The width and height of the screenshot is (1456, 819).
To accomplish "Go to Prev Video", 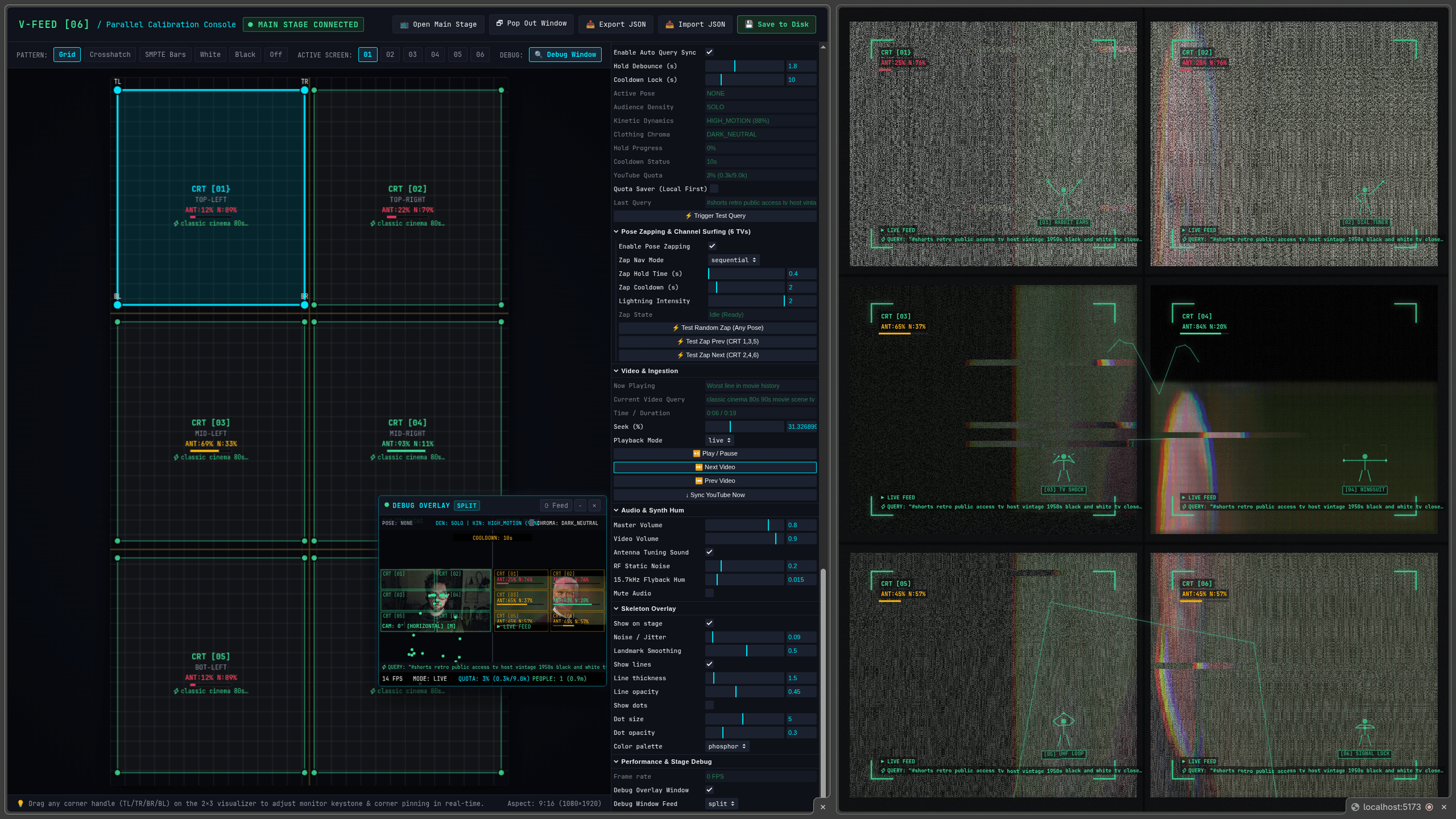I will tap(715, 480).
